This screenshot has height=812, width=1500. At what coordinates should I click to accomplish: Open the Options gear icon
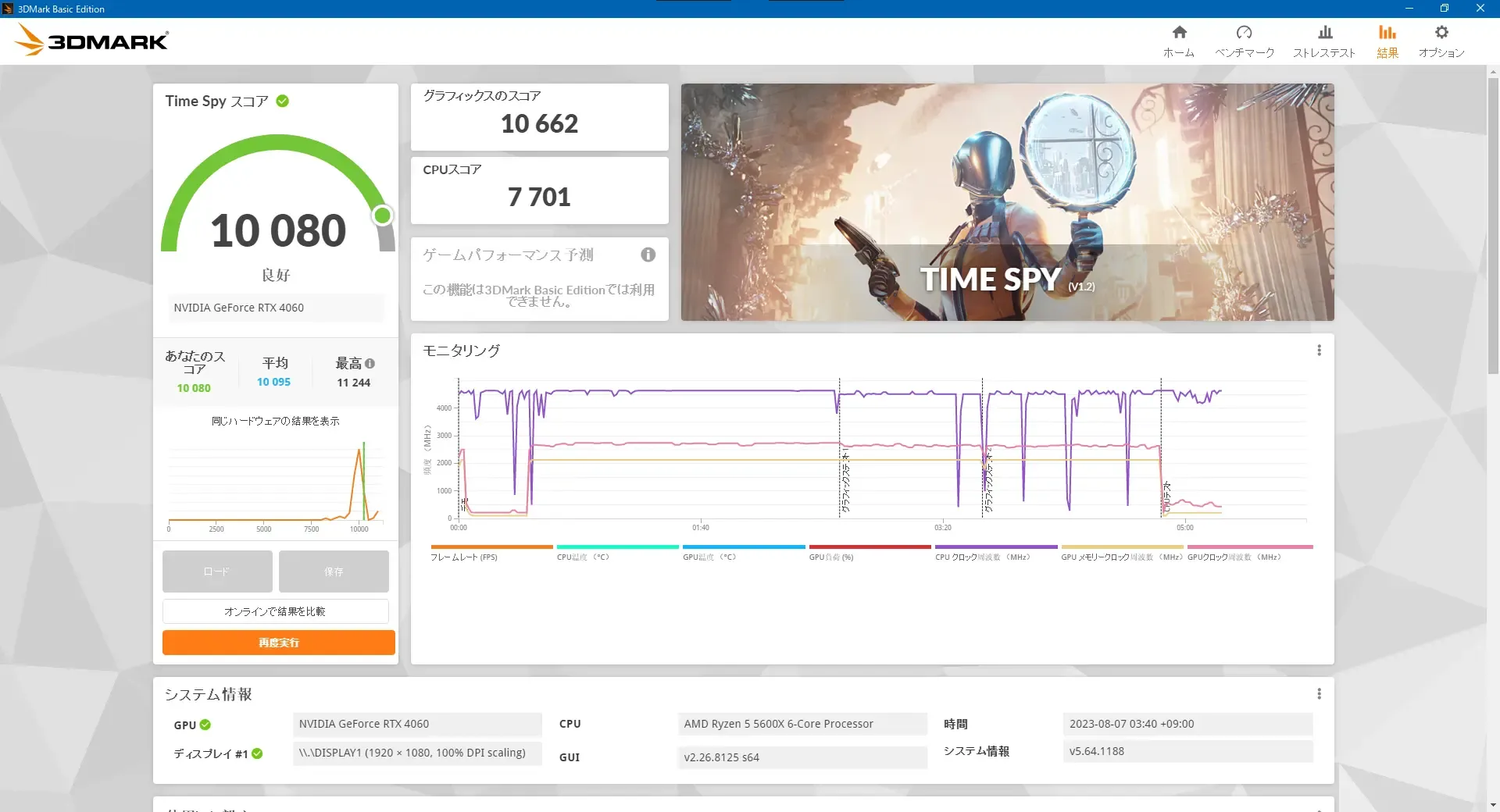click(1441, 33)
